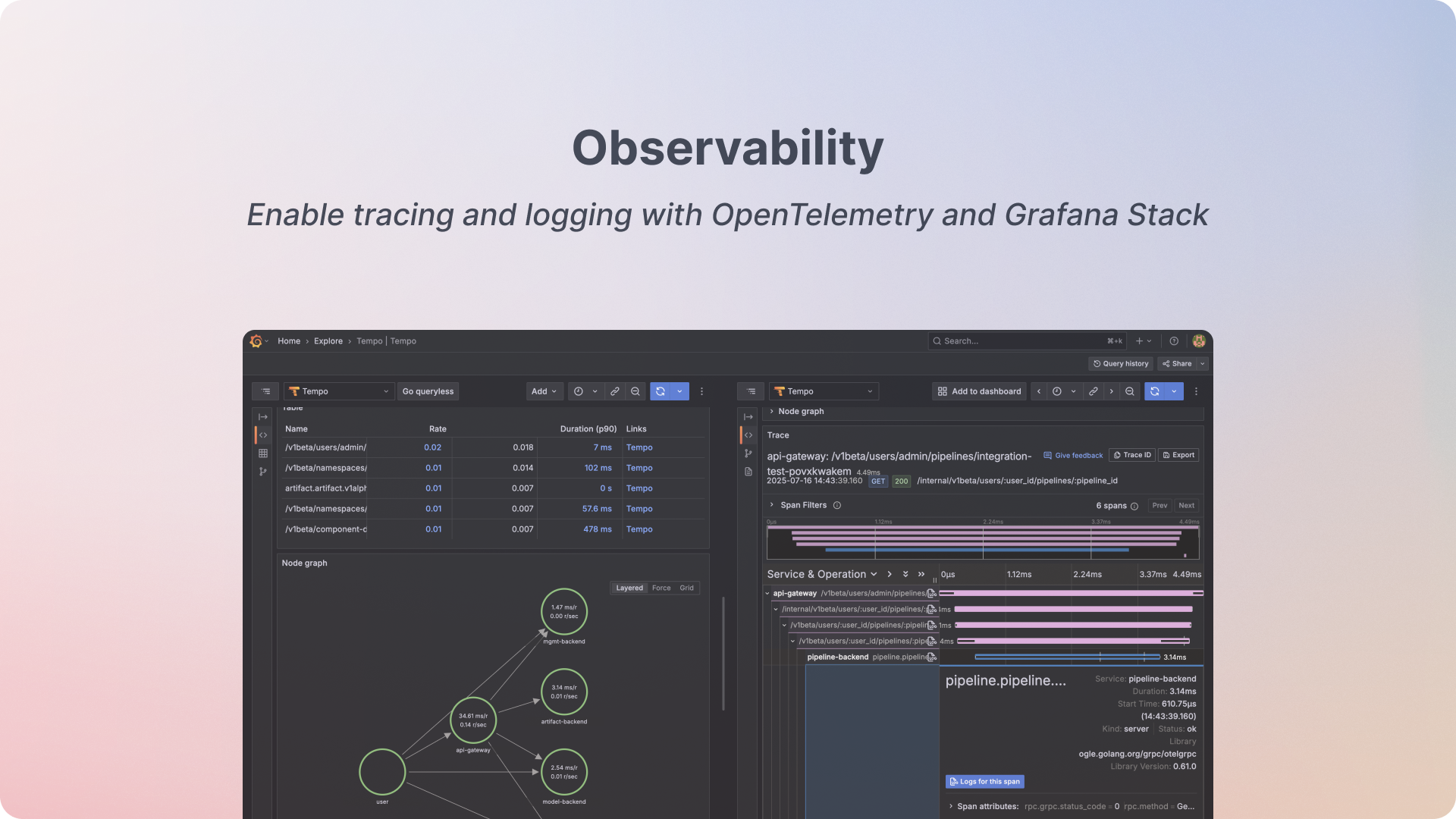Select Force node graph layout
Screen dimensions: 1456x819
click(x=661, y=588)
